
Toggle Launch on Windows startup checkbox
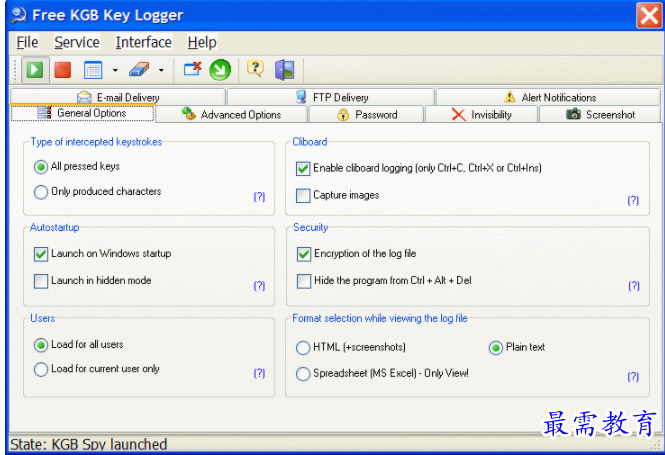[x=41, y=254]
